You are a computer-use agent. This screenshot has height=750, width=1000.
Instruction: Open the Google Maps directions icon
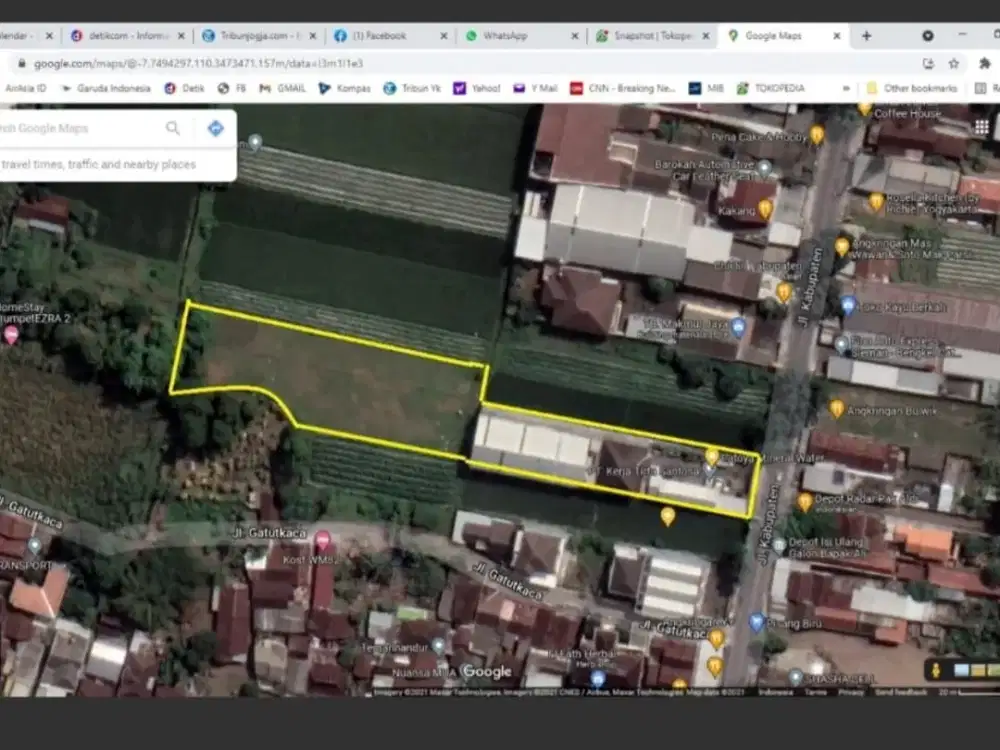pos(216,128)
